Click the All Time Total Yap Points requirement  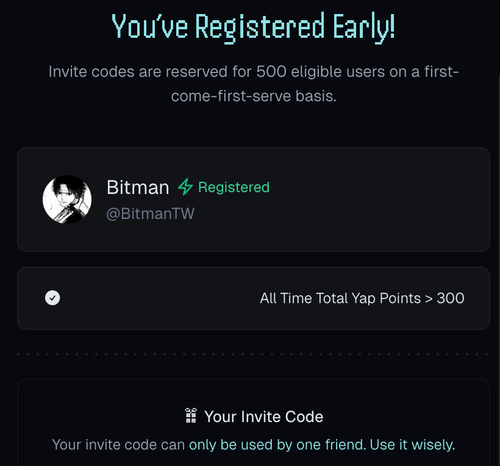pyautogui.click(x=362, y=298)
